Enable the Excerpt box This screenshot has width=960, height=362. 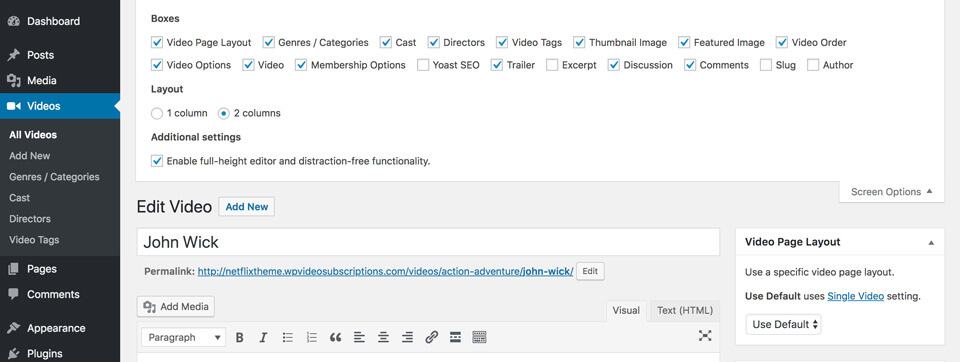click(552, 65)
